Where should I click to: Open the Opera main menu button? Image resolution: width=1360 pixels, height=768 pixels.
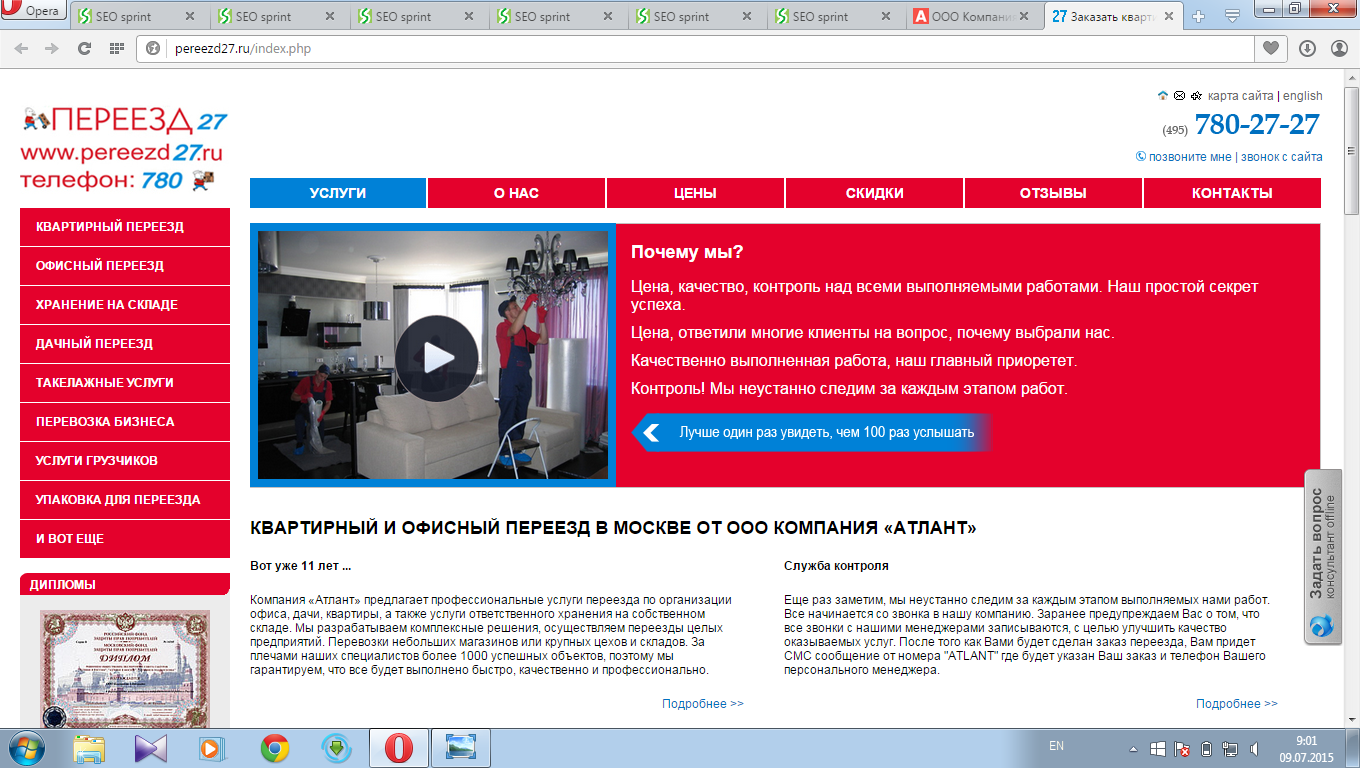[x=32, y=11]
